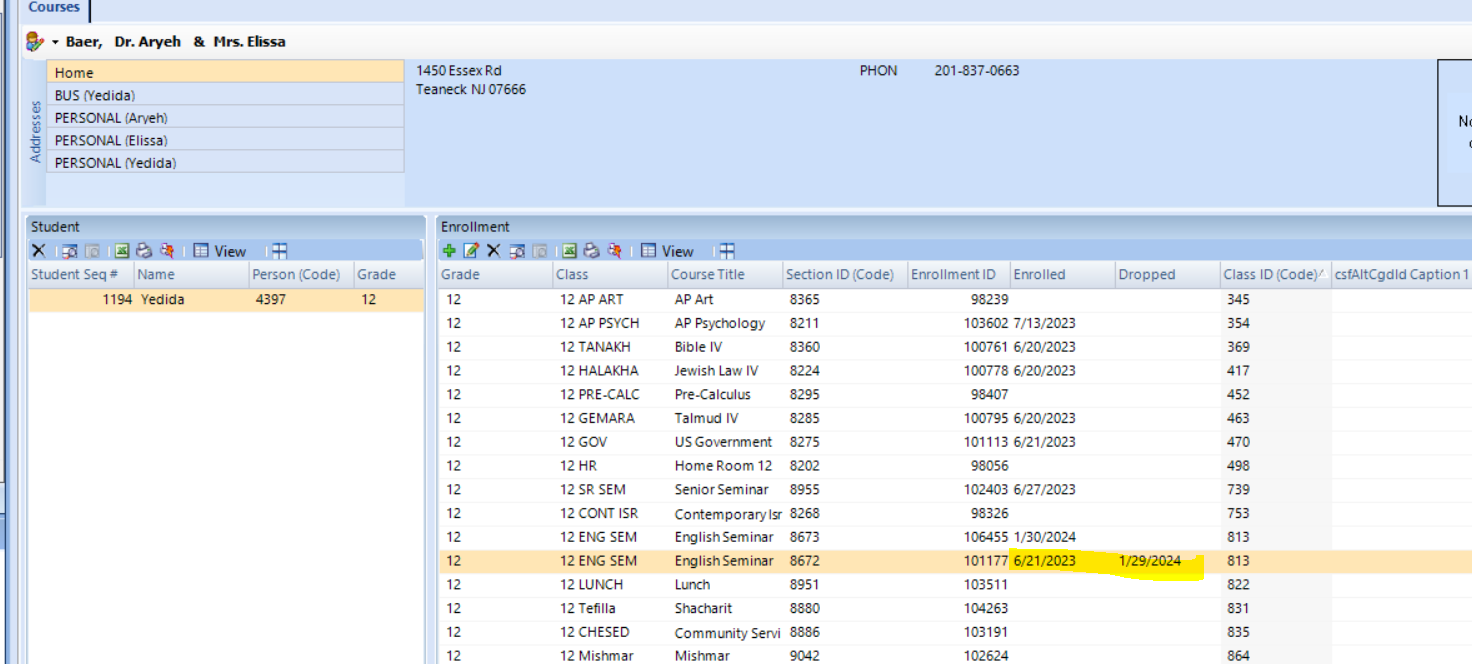The image size is (1472, 664).
Task: Print the Enrollment grid
Action: tap(592, 251)
